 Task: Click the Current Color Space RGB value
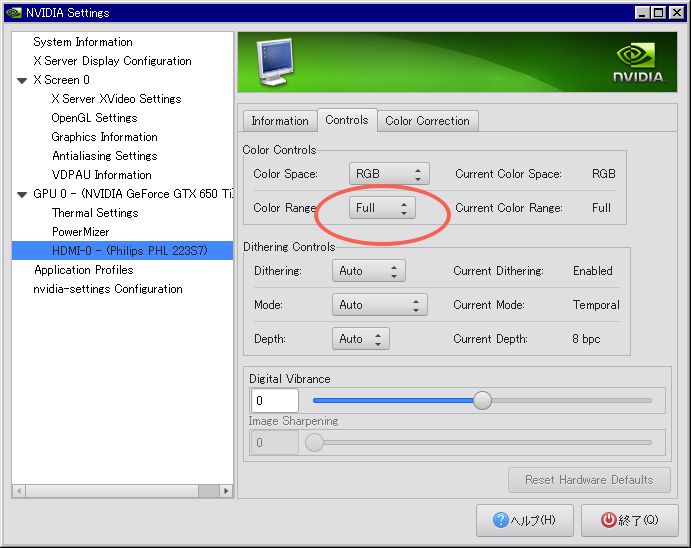point(604,174)
